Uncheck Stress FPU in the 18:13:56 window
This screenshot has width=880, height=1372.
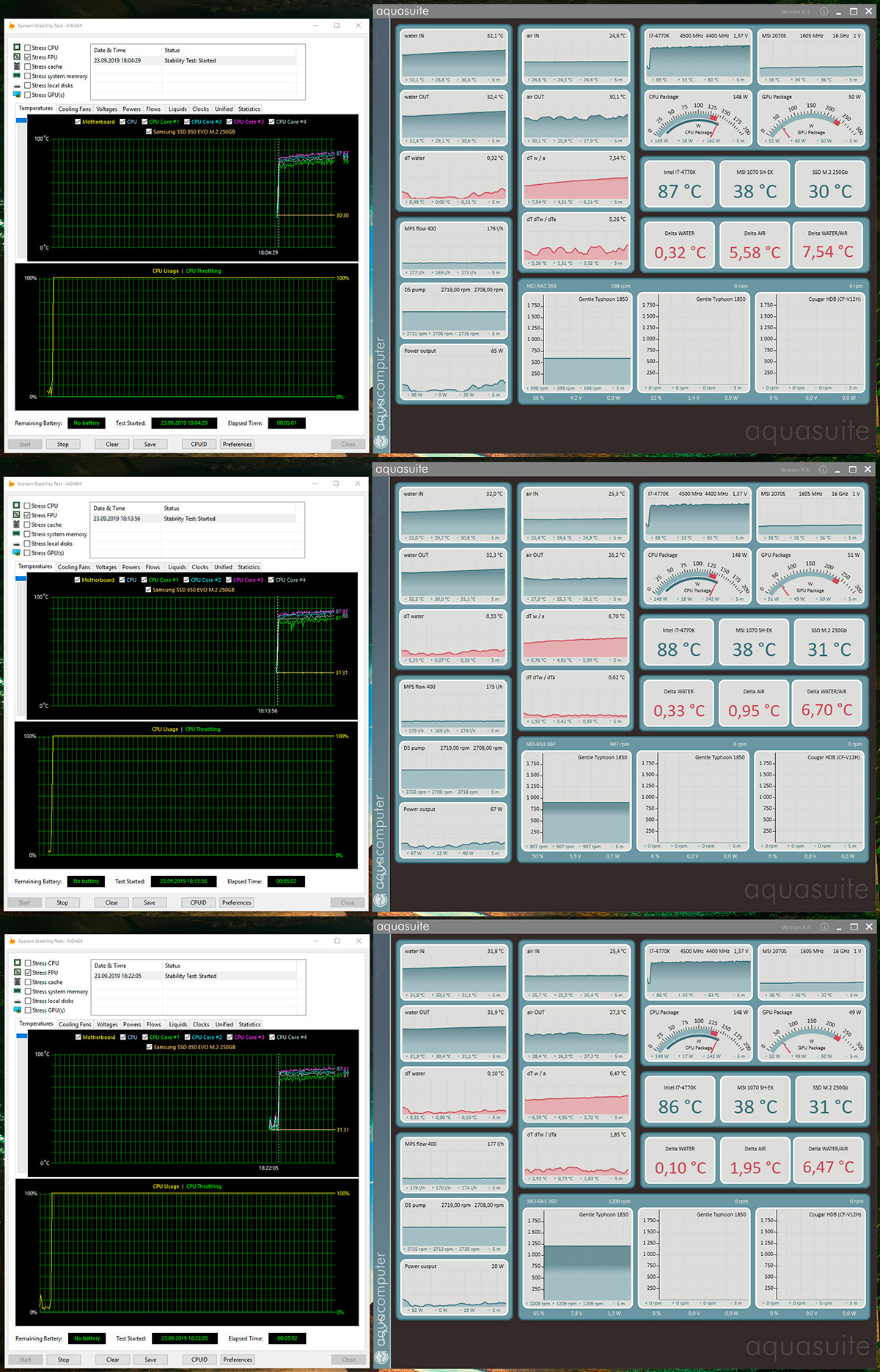26,515
